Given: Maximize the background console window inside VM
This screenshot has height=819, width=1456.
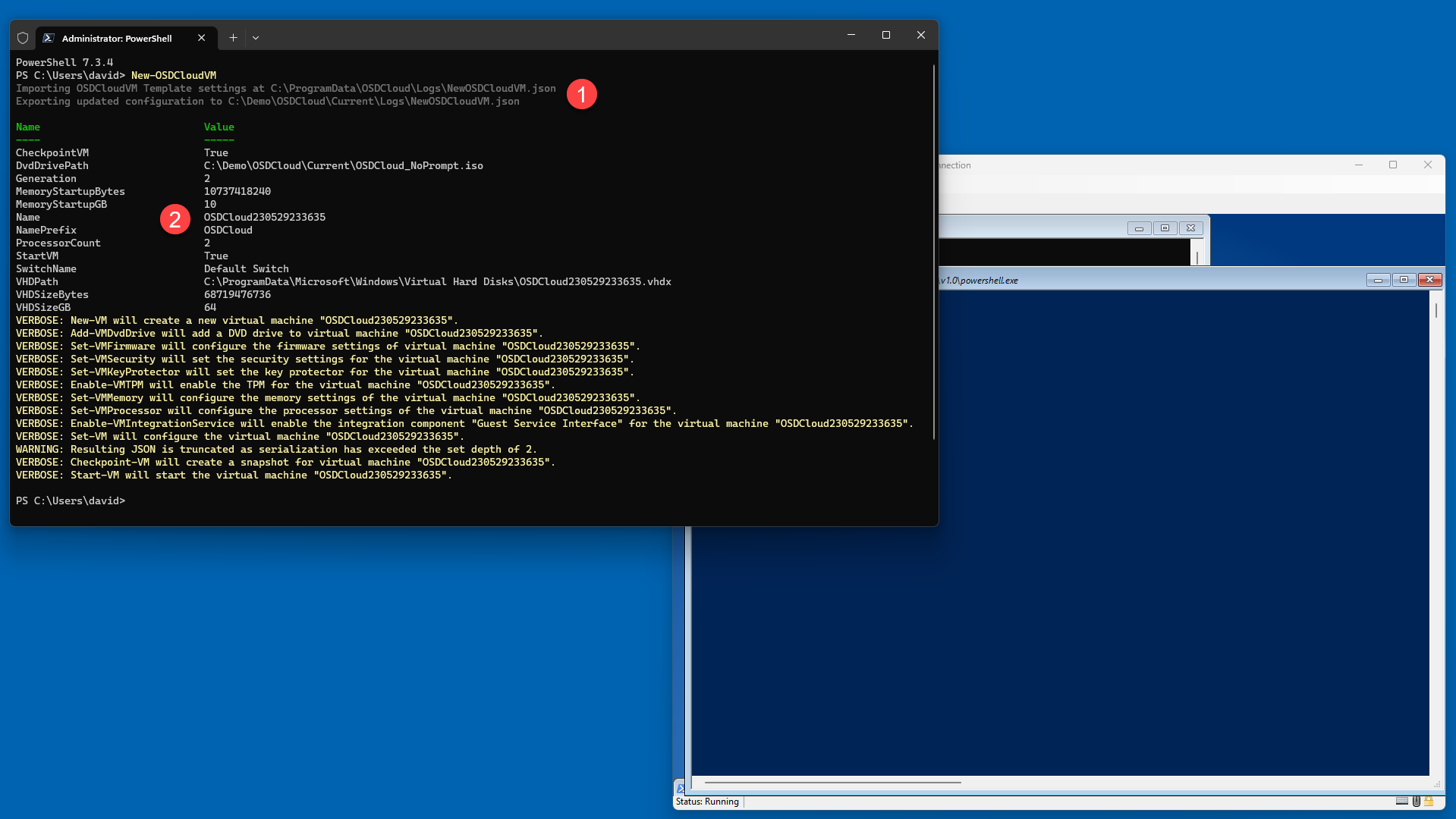Looking at the screenshot, I should (x=1165, y=228).
